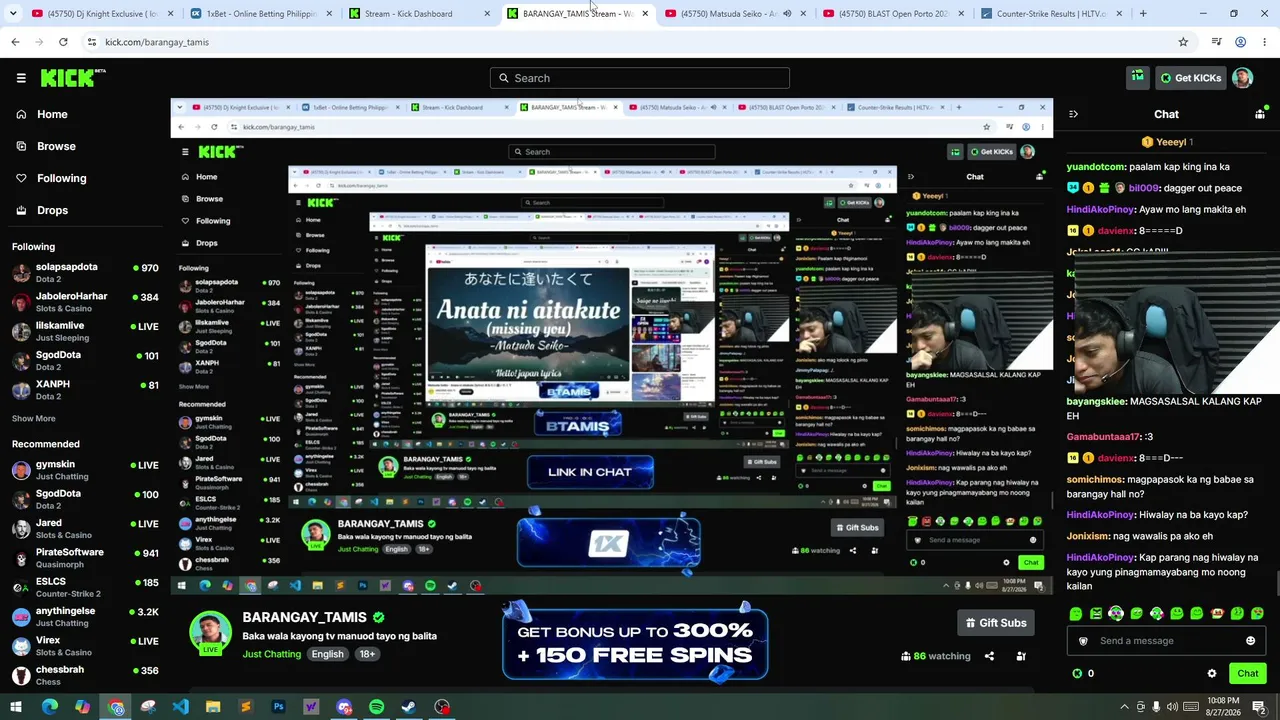Open OBS Studio from the taskbar
This screenshot has height=720, width=1280.
coord(442,707)
